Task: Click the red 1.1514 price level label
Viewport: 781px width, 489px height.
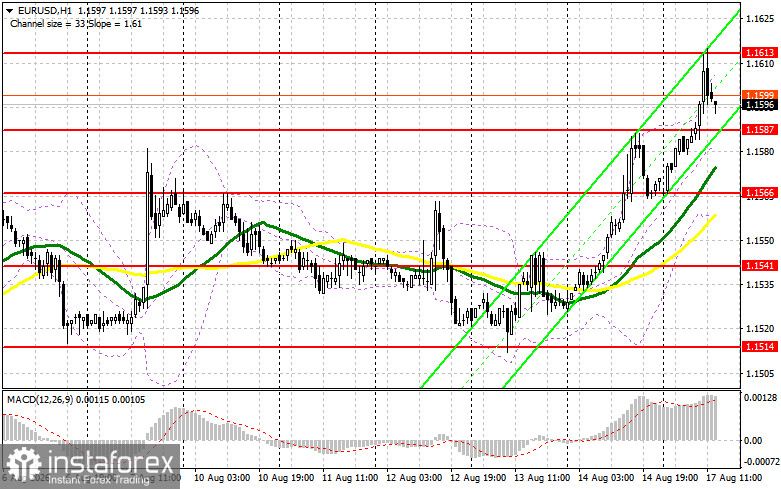Action: (x=760, y=346)
